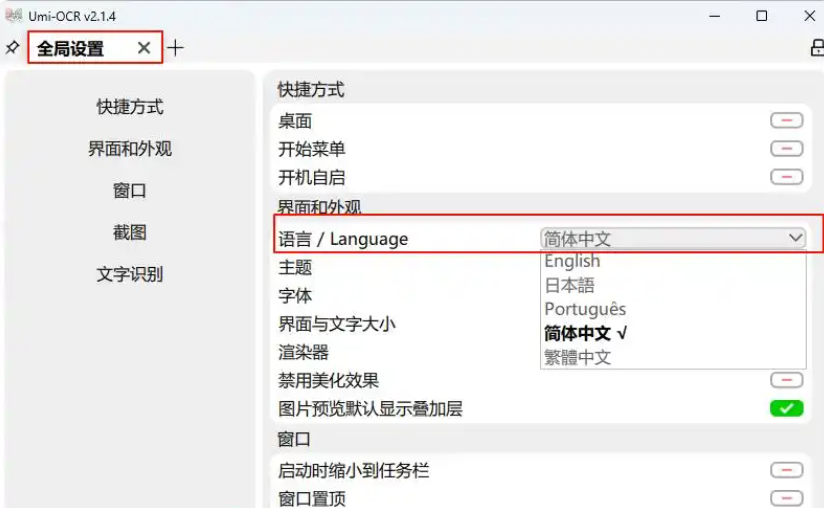Disable 图片预览默认显示叠加层 switch
This screenshot has height=508, width=824.
click(x=787, y=408)
